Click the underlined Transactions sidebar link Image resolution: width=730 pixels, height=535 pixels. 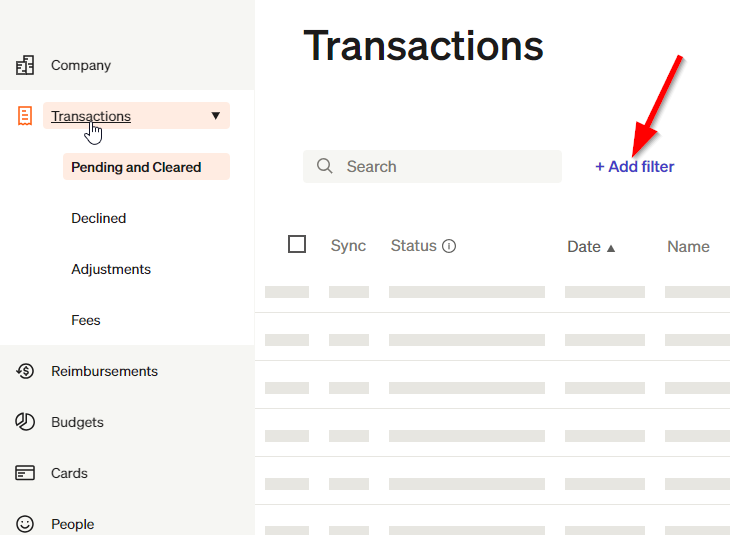click(x=91, y=116)
